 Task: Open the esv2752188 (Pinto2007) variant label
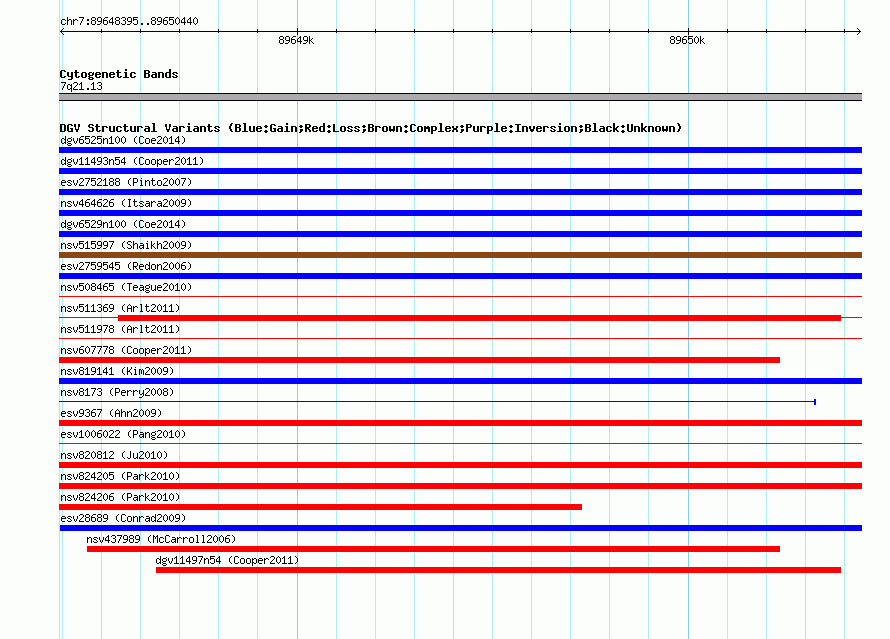click(126, 182)
